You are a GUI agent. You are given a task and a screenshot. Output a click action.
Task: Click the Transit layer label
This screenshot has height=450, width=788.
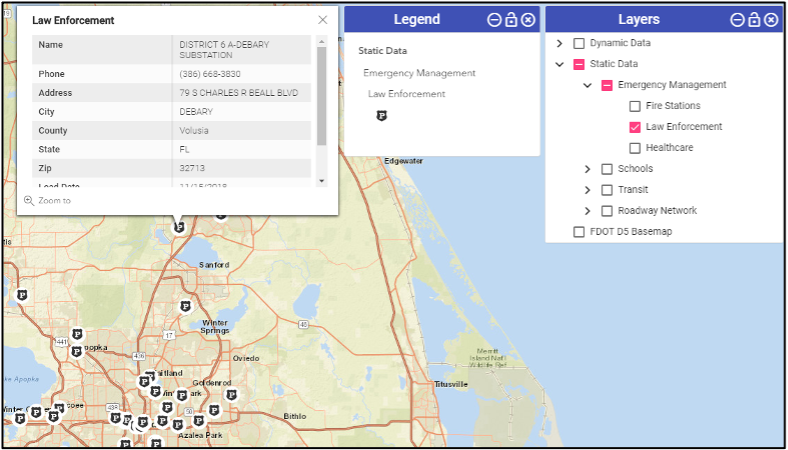633,190
